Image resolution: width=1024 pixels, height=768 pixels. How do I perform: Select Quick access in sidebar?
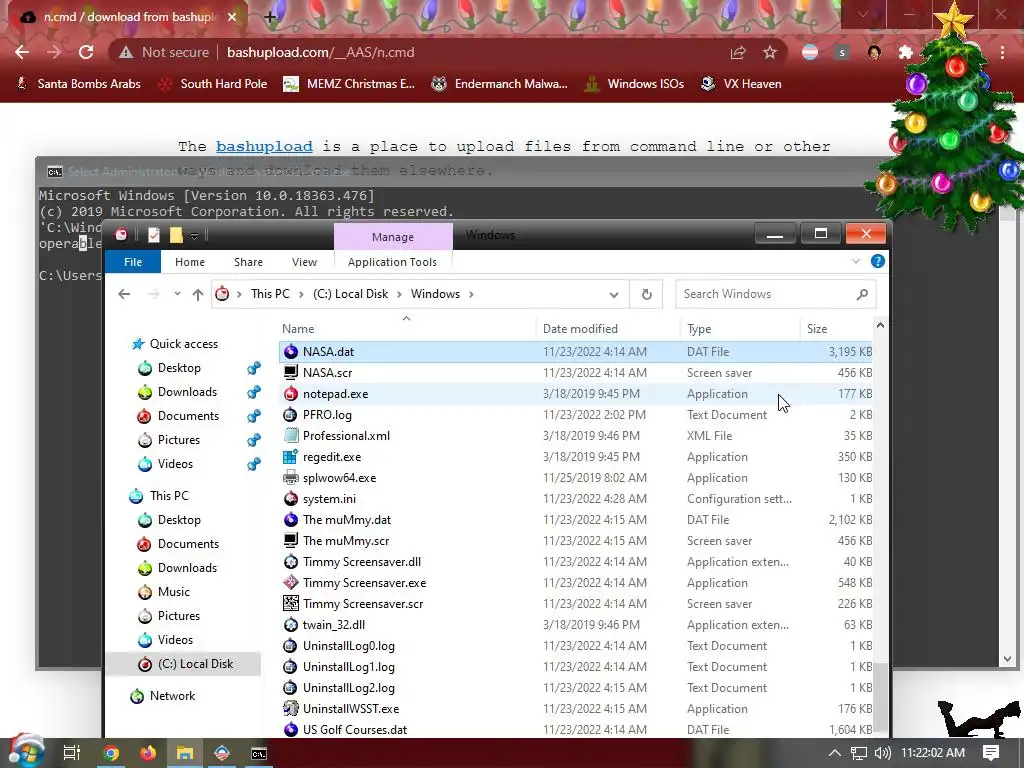184,344
